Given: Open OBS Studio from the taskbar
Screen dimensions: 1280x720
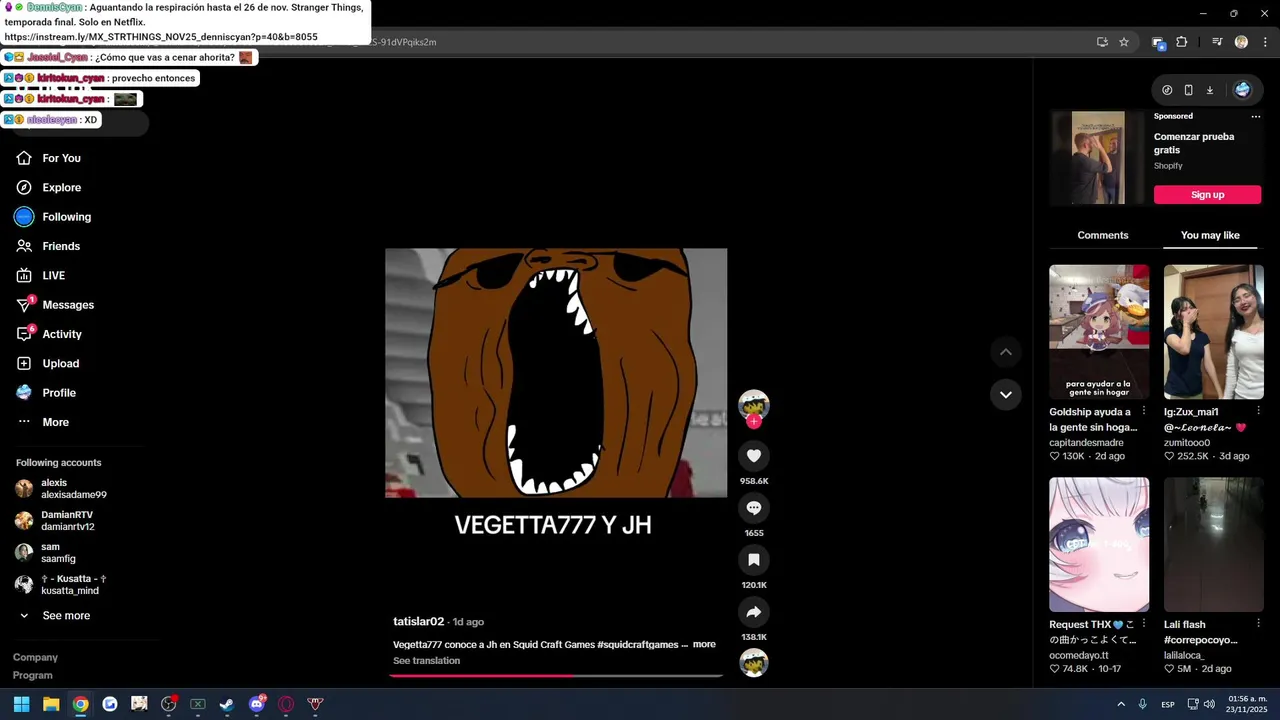Looking at the screenshot, I should [x=169, y=704].
